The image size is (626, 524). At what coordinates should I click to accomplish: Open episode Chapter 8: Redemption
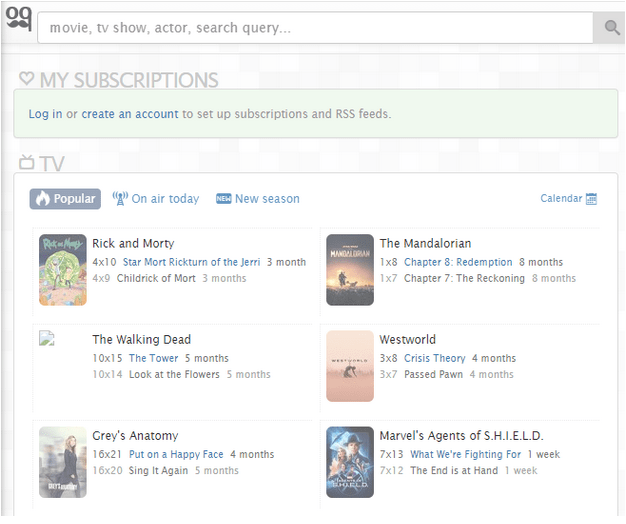(458, 262)
